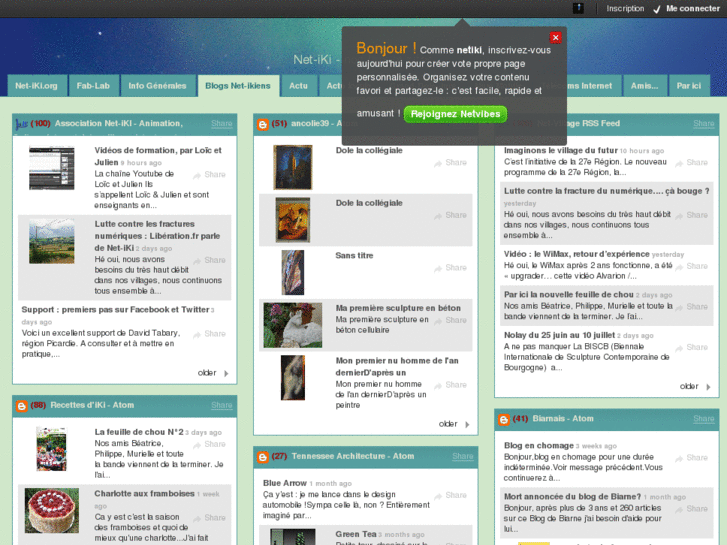The width and height of the screenshot is (727, 545).
Task: Open the Actu tab
Action: coord(298,86)
